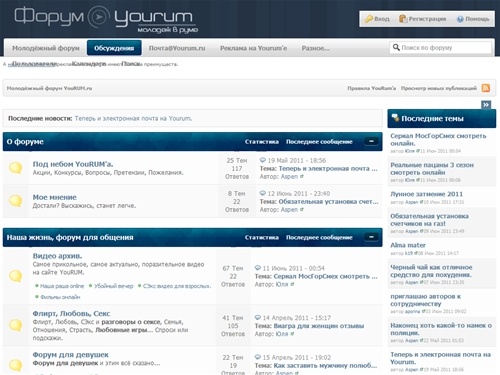Open the Фильмы онлайн subforum

(60, 297)
